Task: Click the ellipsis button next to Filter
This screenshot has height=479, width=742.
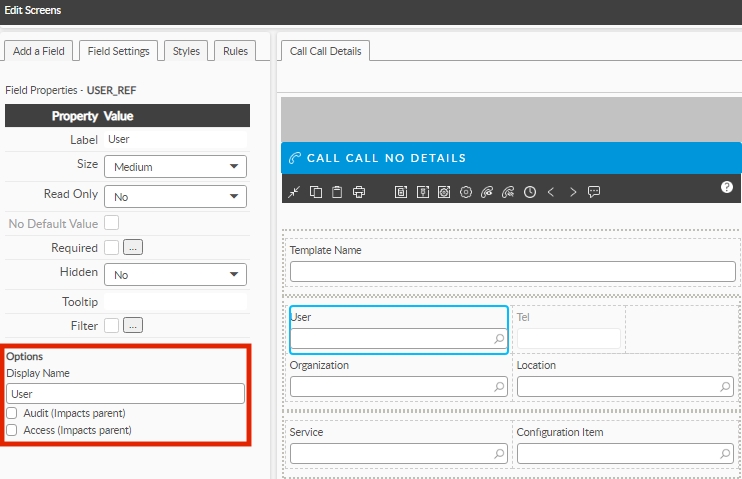Action: [133, 325]
